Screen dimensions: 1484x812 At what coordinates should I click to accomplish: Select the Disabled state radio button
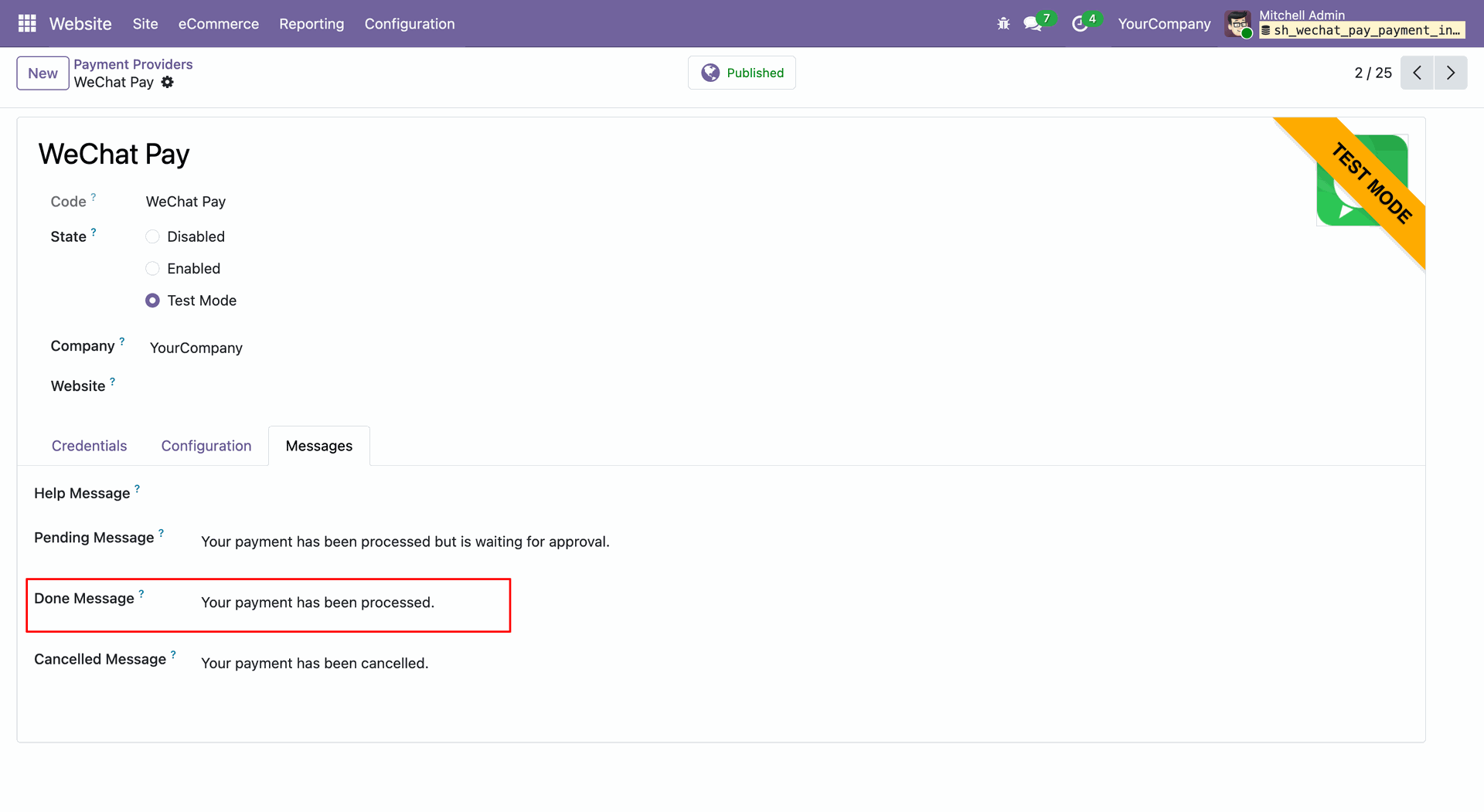click(152, 236)
